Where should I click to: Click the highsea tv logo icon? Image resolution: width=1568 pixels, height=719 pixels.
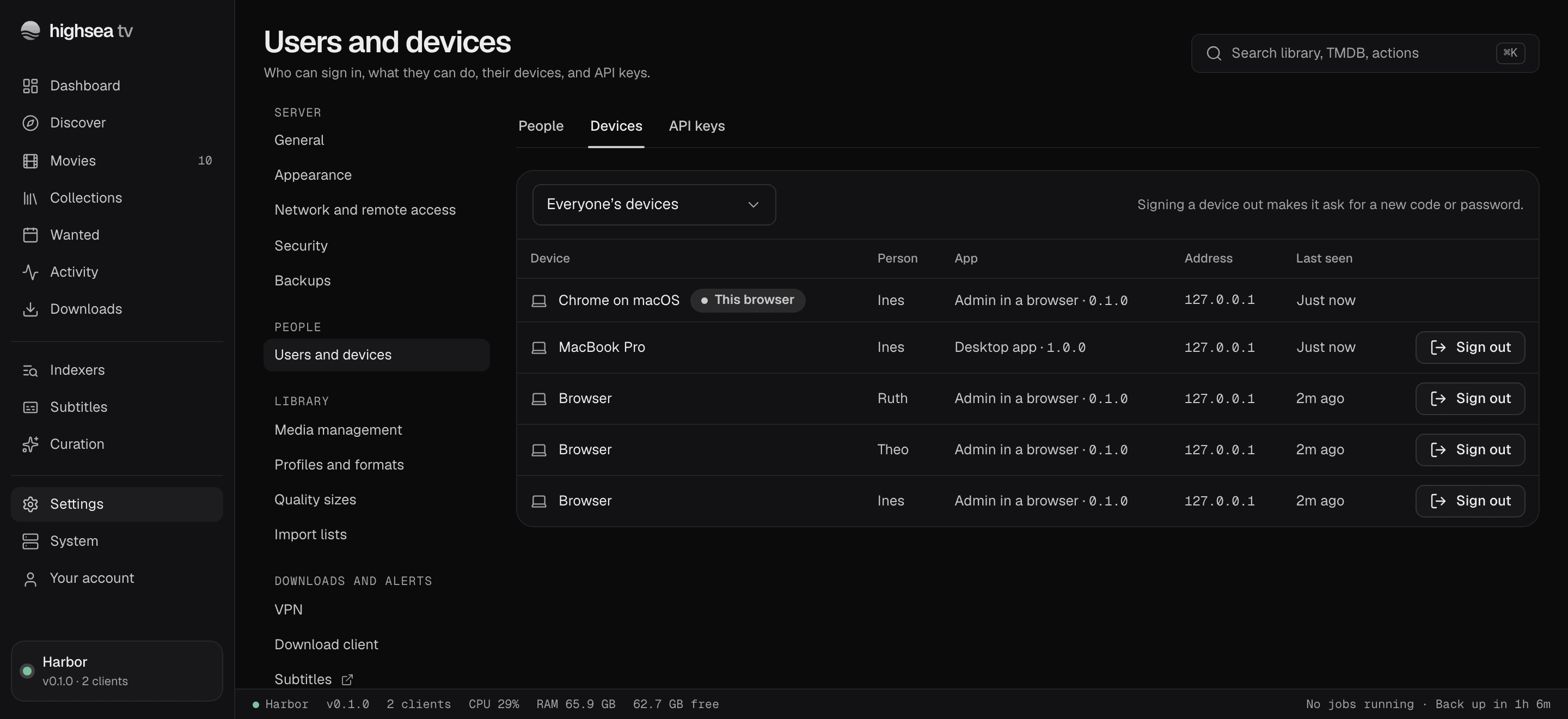(30, 31)
